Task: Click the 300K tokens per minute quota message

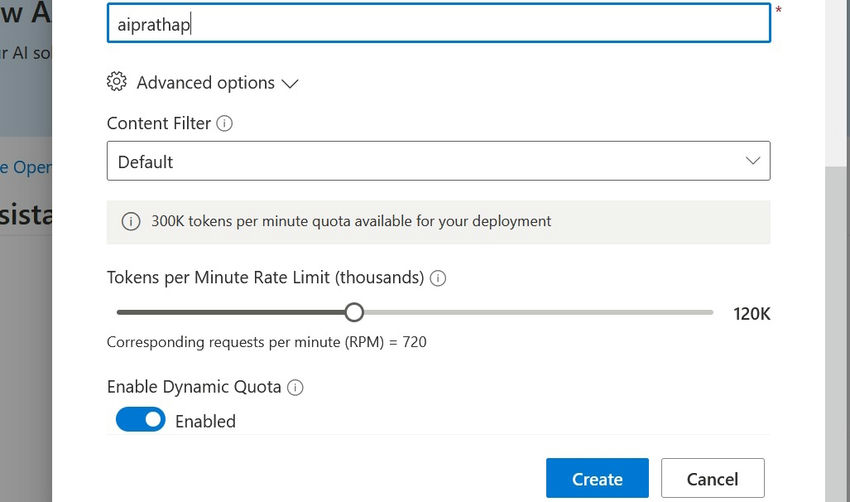Action: tap(351, 221)
